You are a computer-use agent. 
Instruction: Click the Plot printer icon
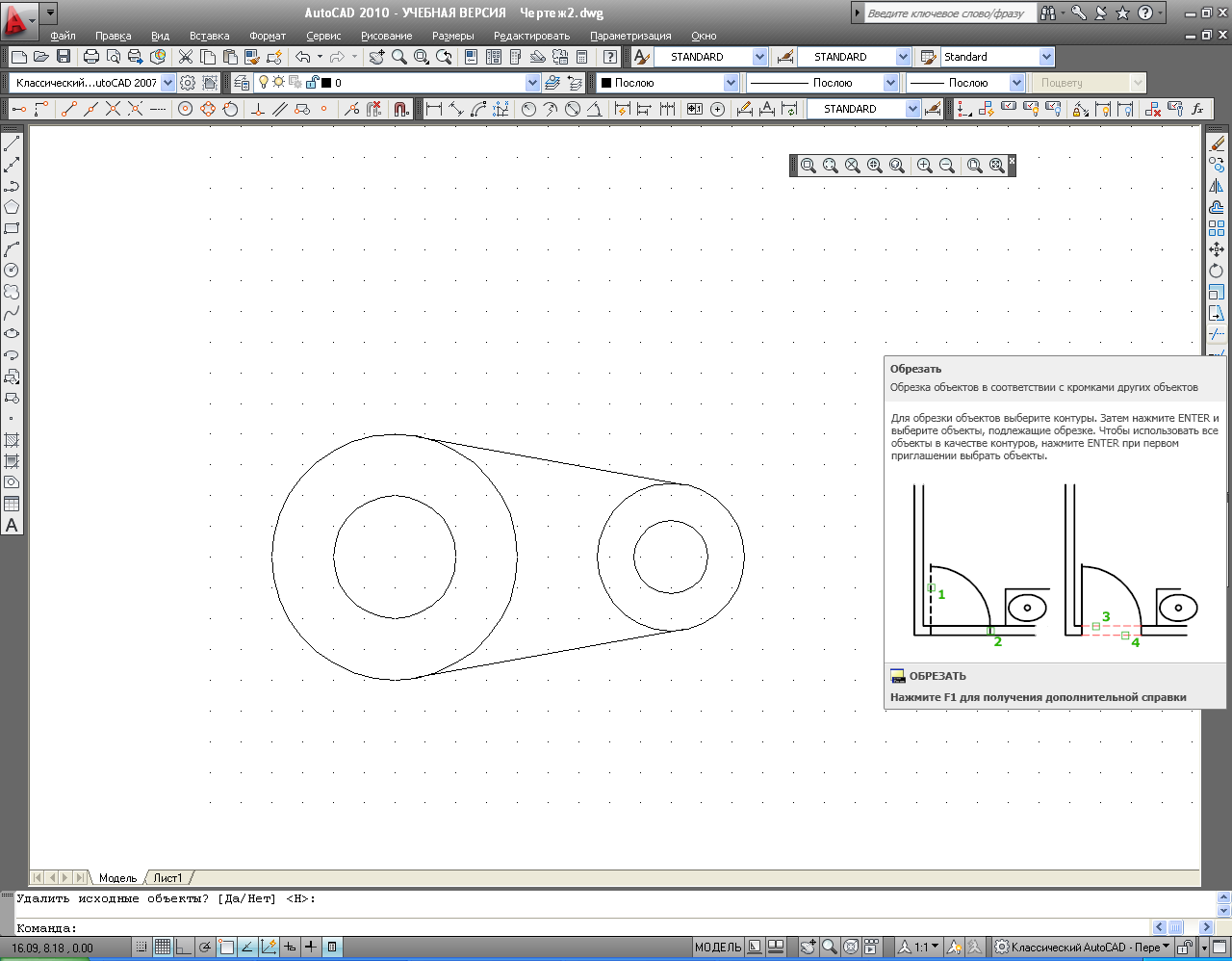tap(91, 57)
